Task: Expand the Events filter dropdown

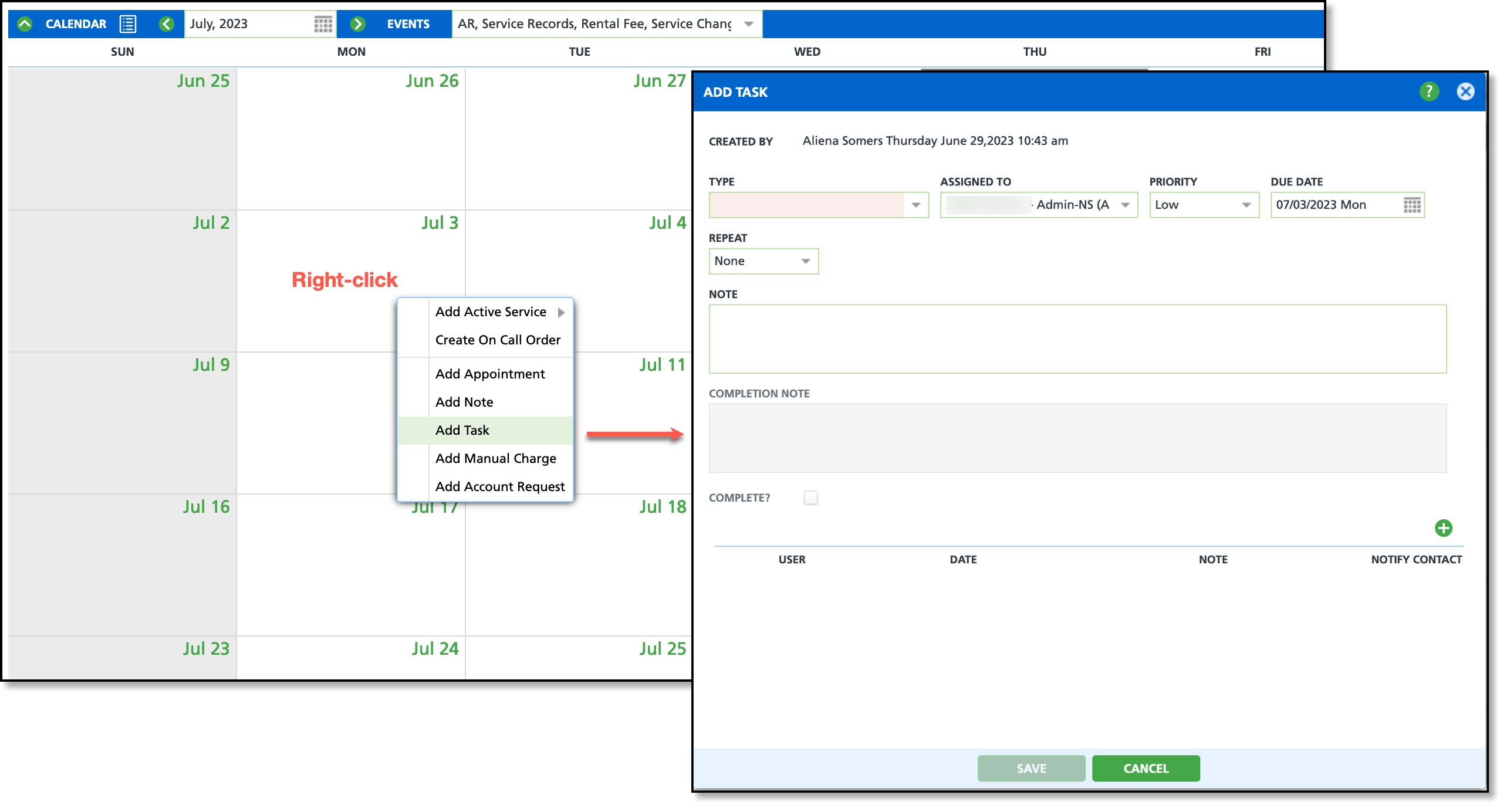Action: pos(748,24)
